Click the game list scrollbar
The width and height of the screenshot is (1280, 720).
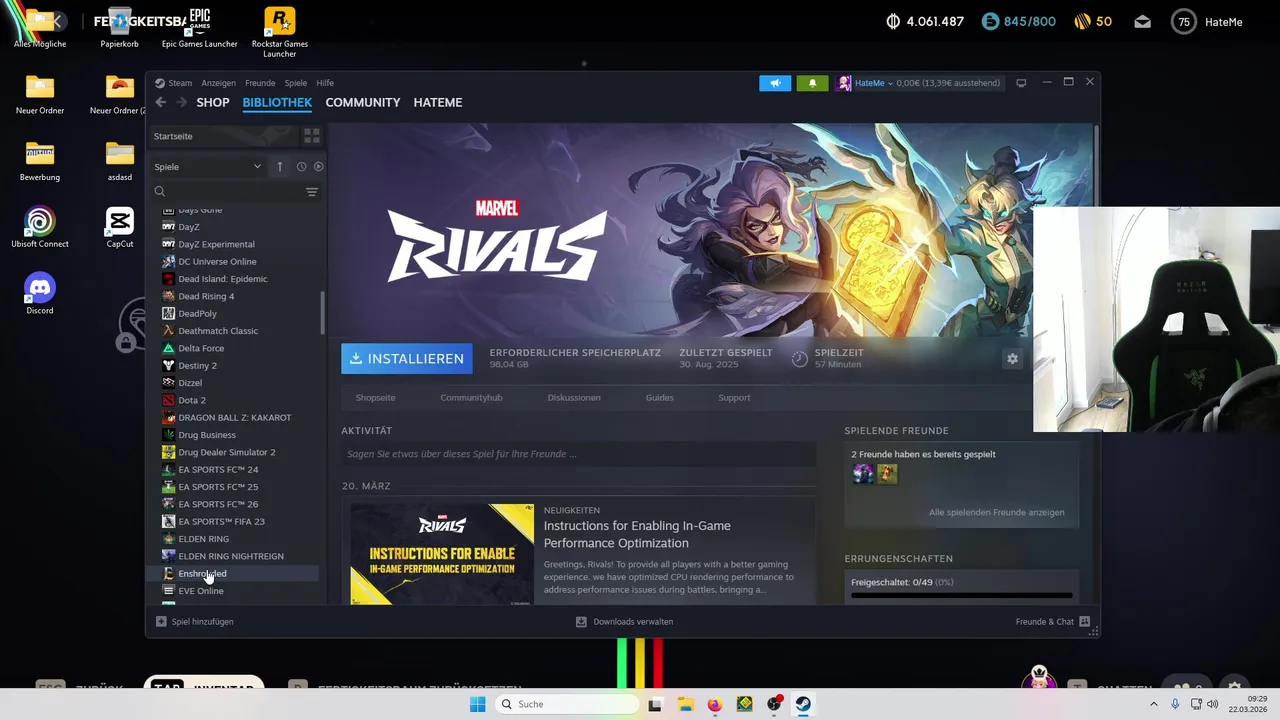point(322,313)
